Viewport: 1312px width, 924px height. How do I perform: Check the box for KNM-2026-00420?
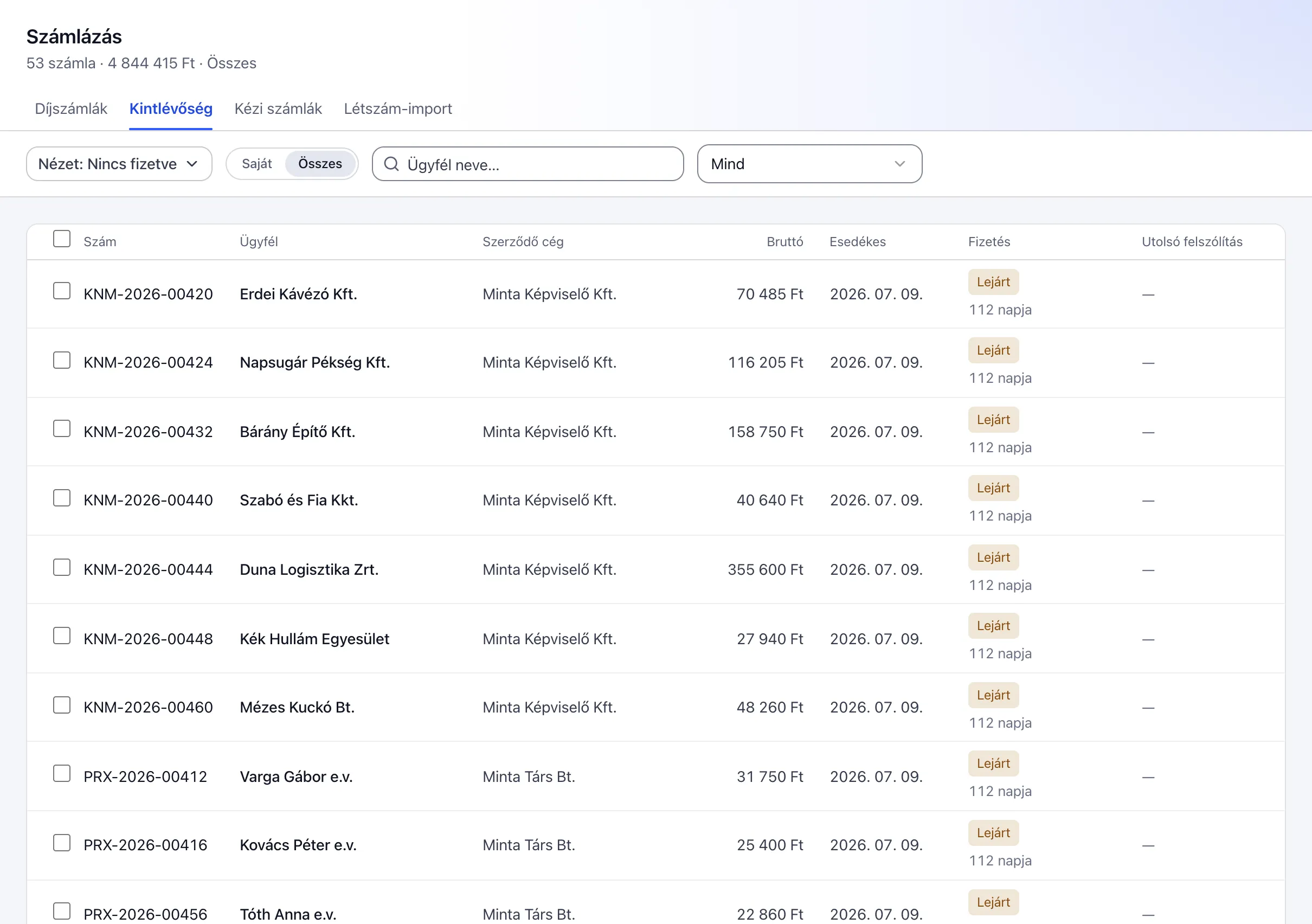coord(62,291)
